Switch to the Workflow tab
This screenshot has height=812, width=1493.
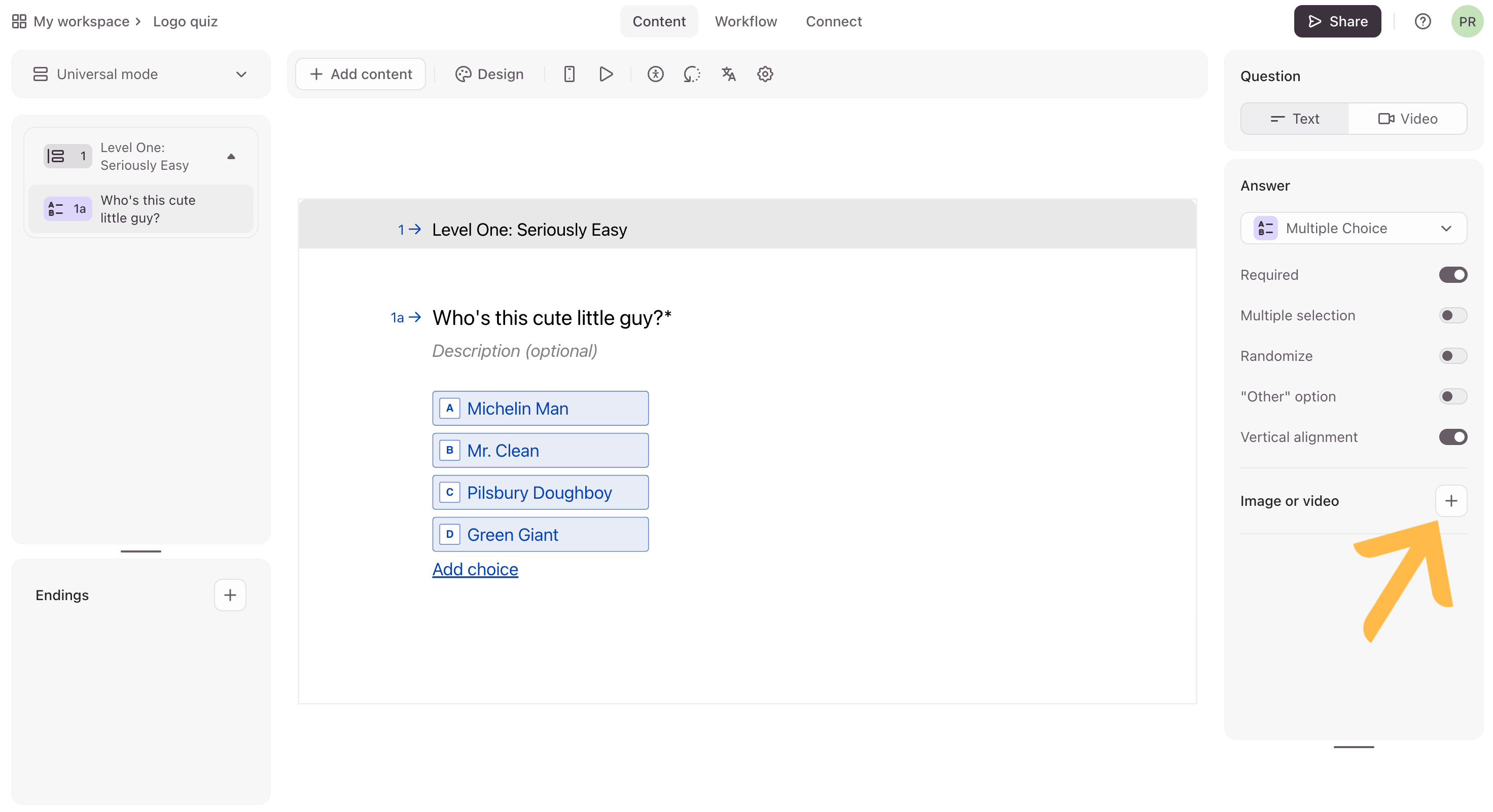tap(745, 21)
